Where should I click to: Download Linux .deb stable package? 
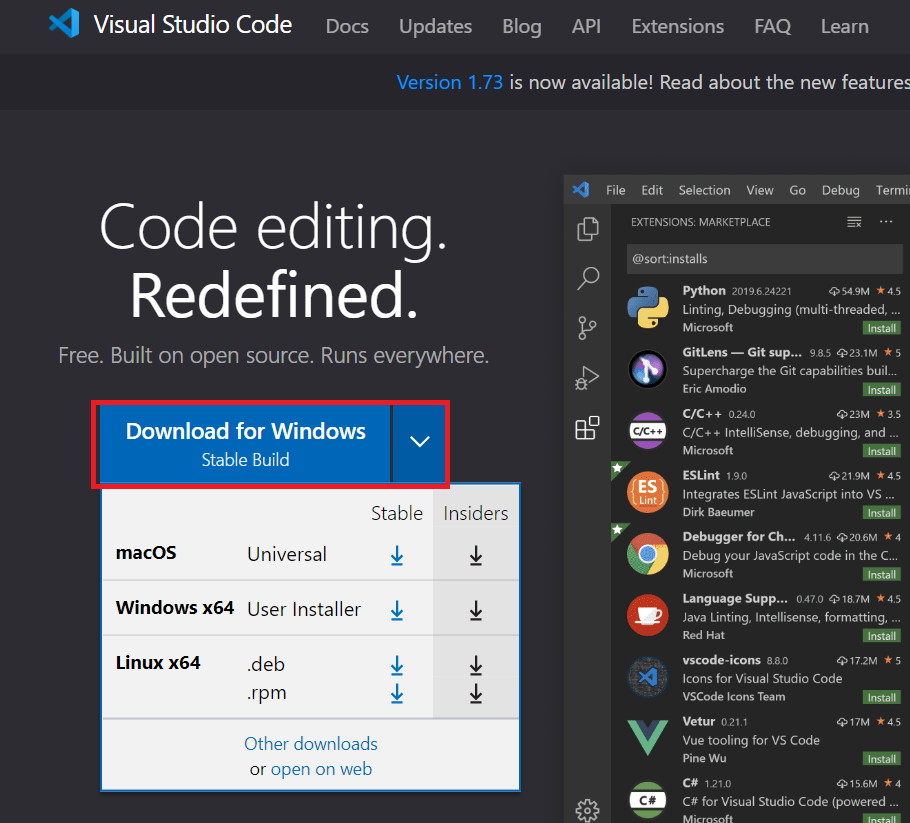point(397,665)
